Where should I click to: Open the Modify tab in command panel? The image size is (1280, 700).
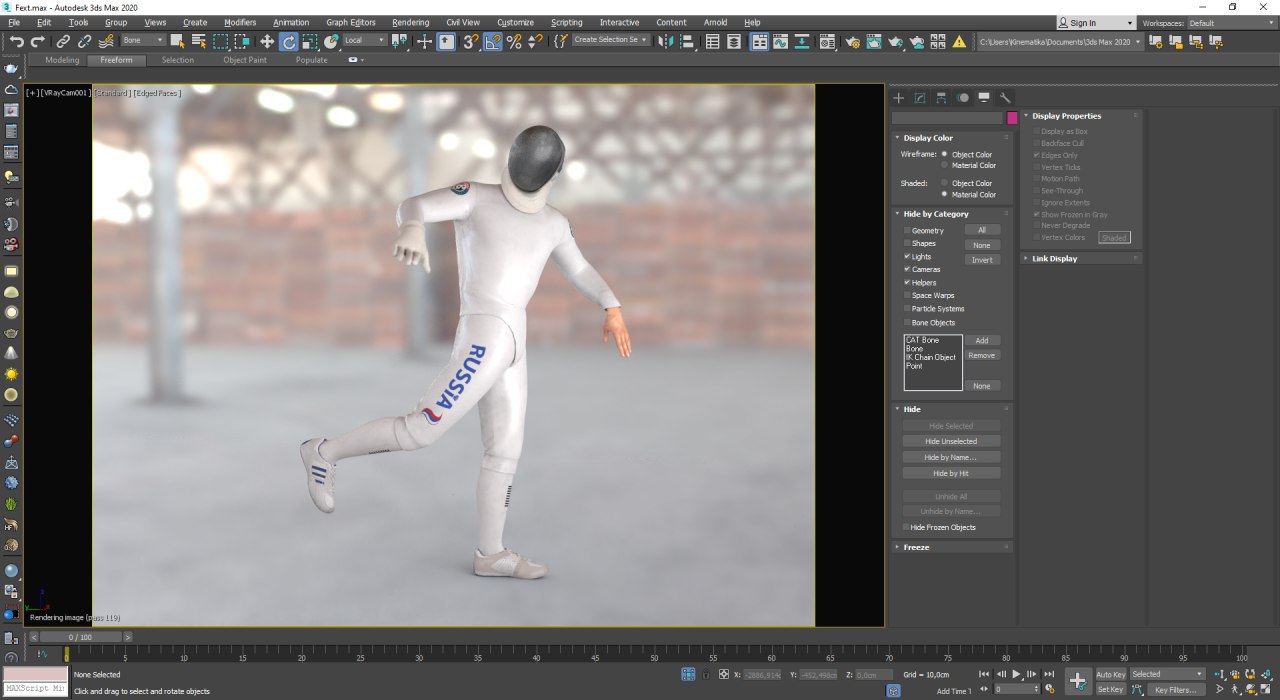(920, 98)
